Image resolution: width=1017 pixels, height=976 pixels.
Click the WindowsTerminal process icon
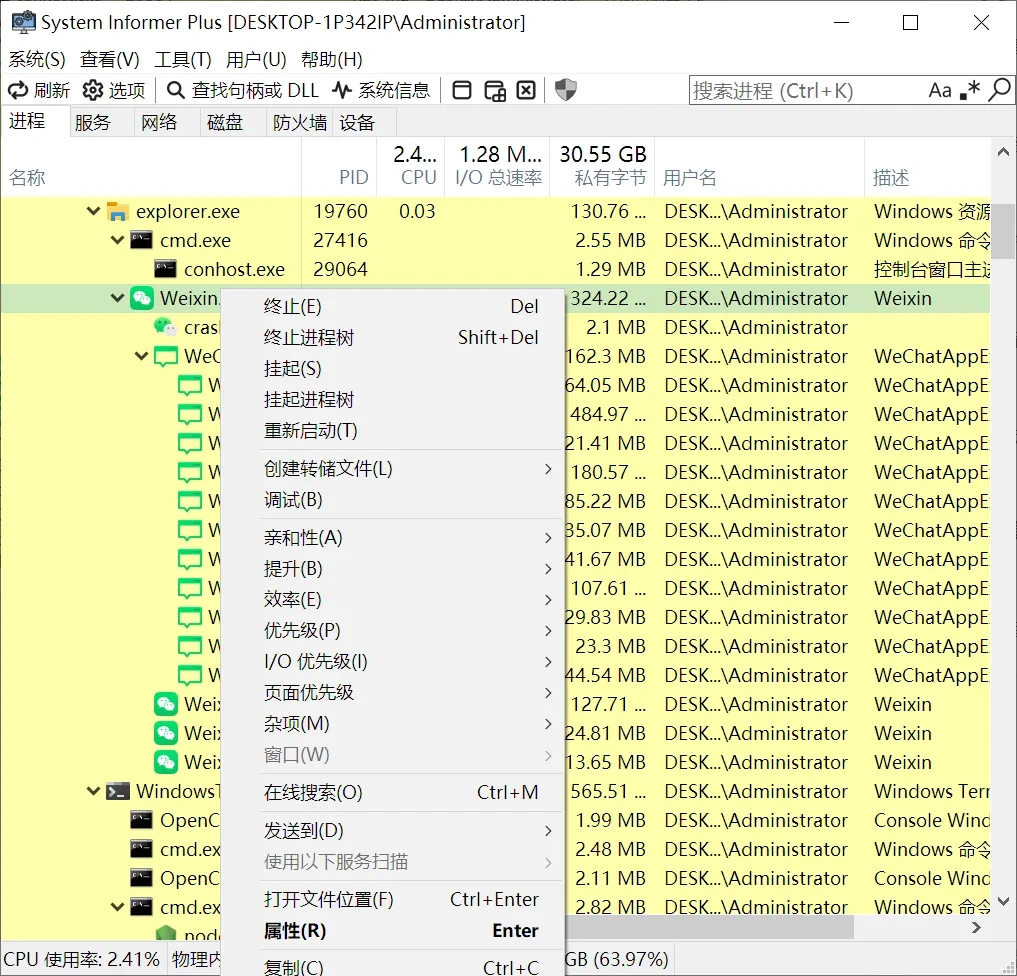[117, 791]
